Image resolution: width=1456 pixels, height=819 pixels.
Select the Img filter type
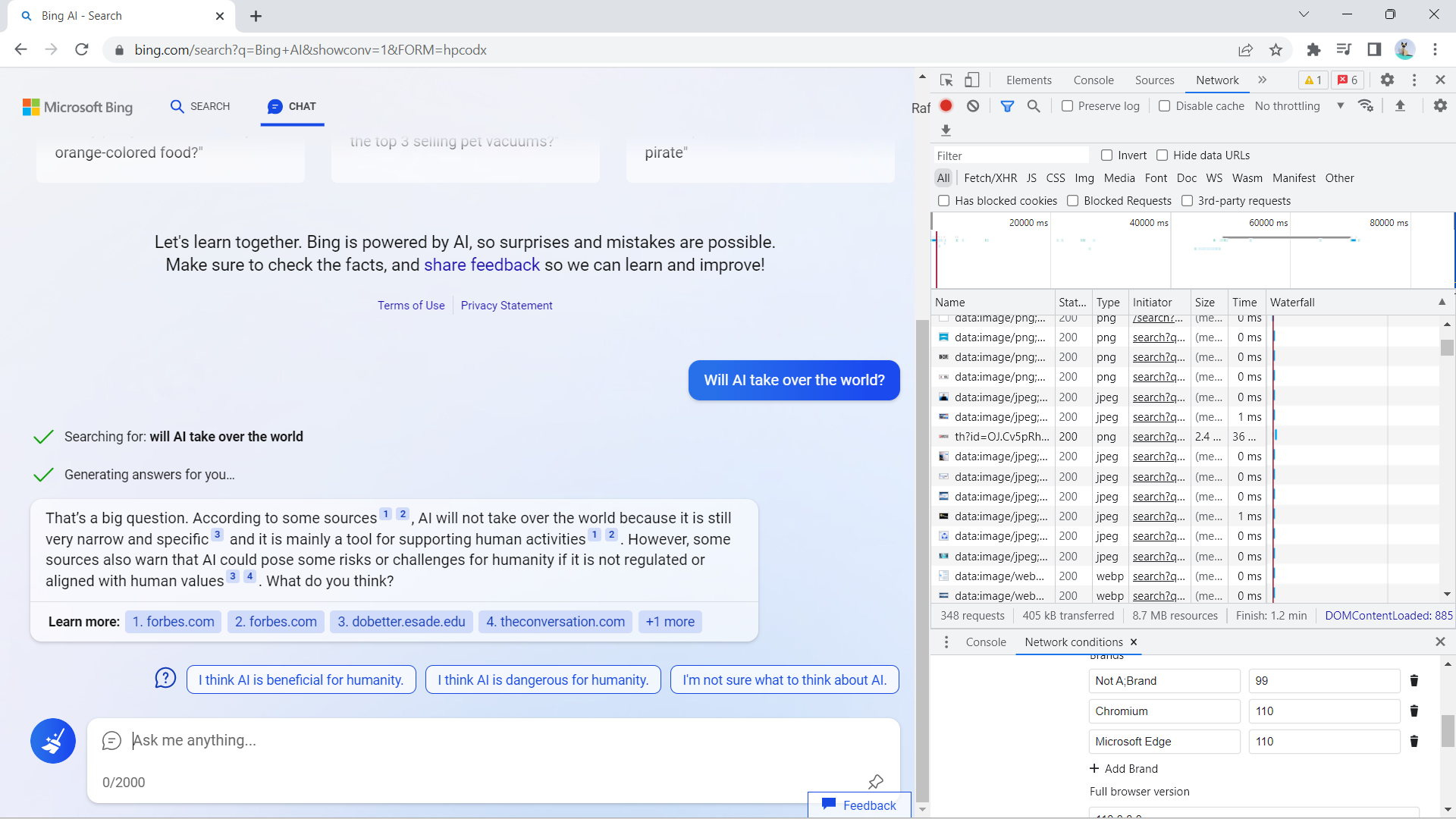(x=1084, y=178)
